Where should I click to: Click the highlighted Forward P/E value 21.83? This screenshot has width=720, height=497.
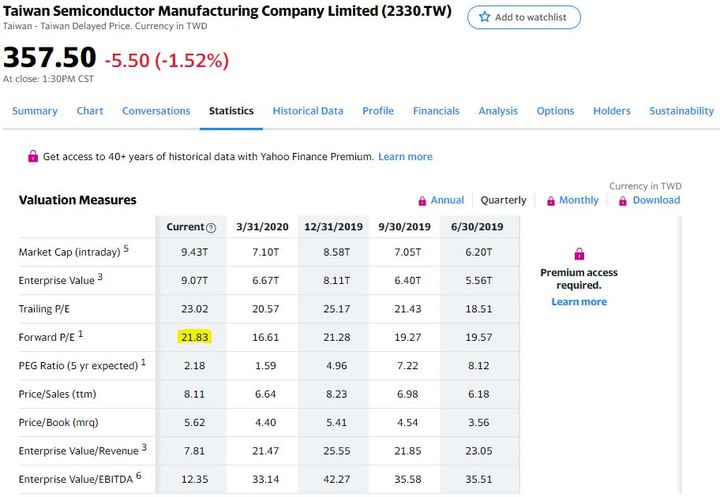[195, 337]
